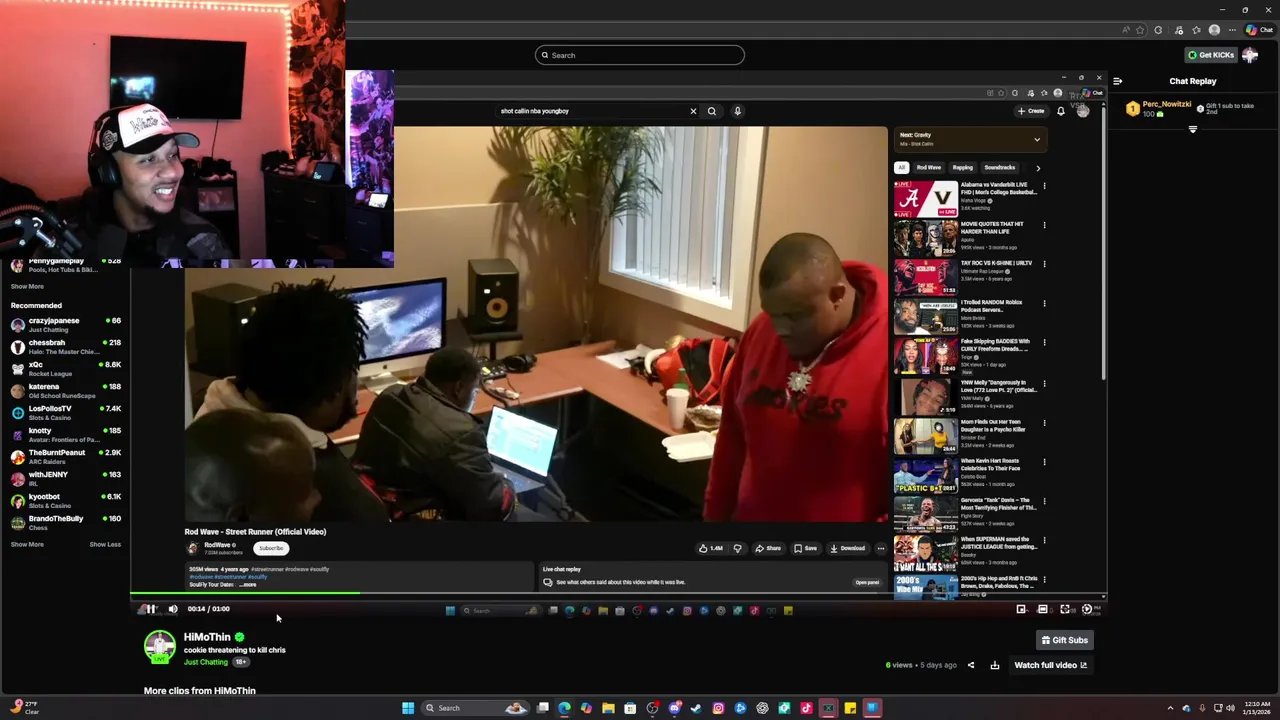The image size is (1280, 720).
Task: Select the All filter chip
Action: click(902, 168)
